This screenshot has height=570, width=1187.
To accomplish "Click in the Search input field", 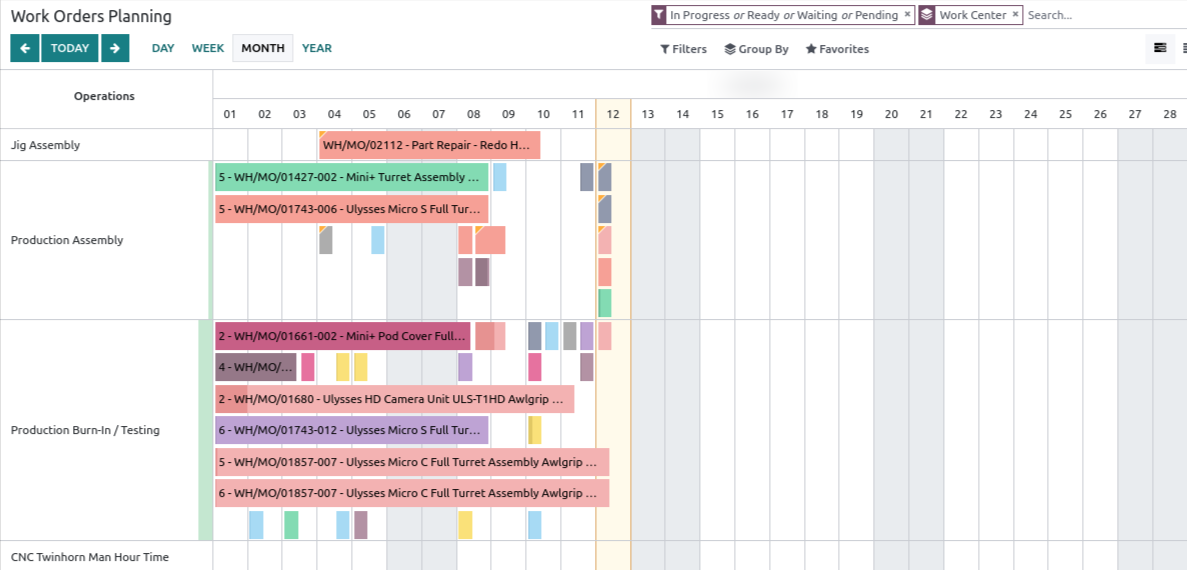I will pos(1100,15).
